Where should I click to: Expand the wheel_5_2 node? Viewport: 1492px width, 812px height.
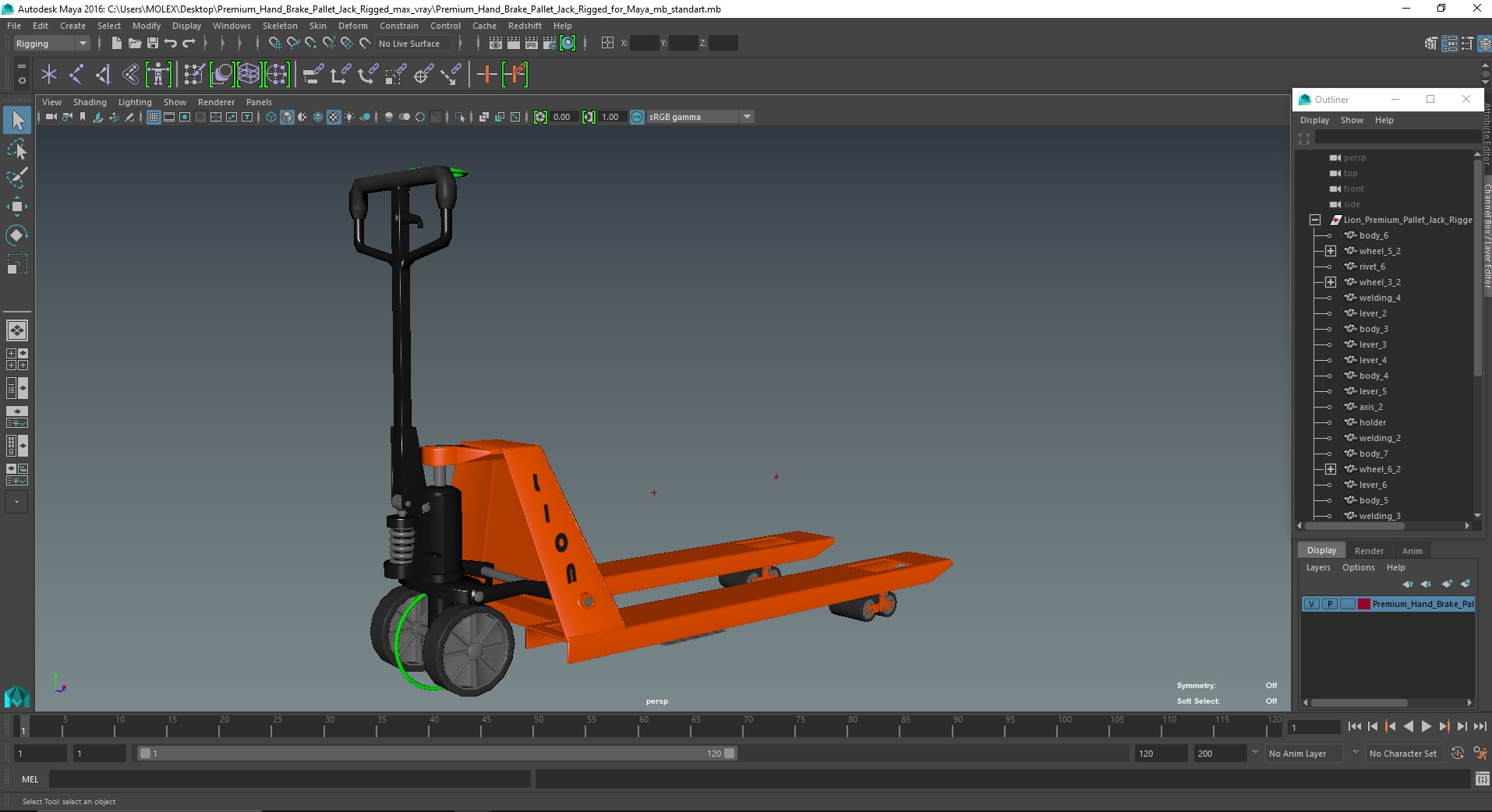[x=1331, y=251]
